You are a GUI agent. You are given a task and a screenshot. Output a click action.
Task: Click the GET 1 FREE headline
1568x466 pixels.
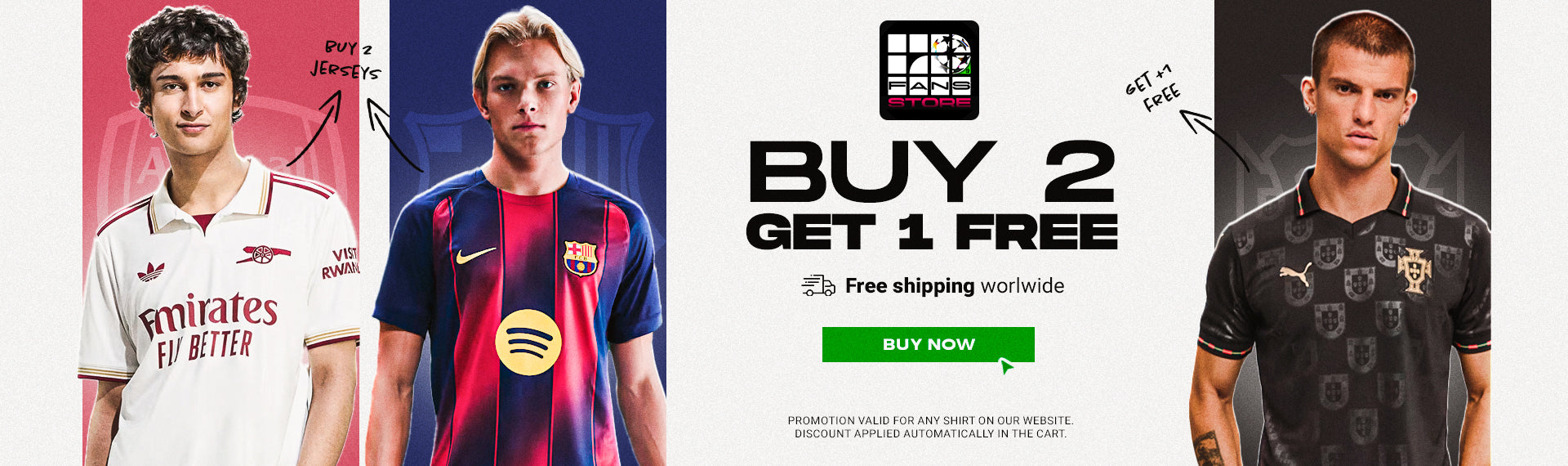[932, 231]
